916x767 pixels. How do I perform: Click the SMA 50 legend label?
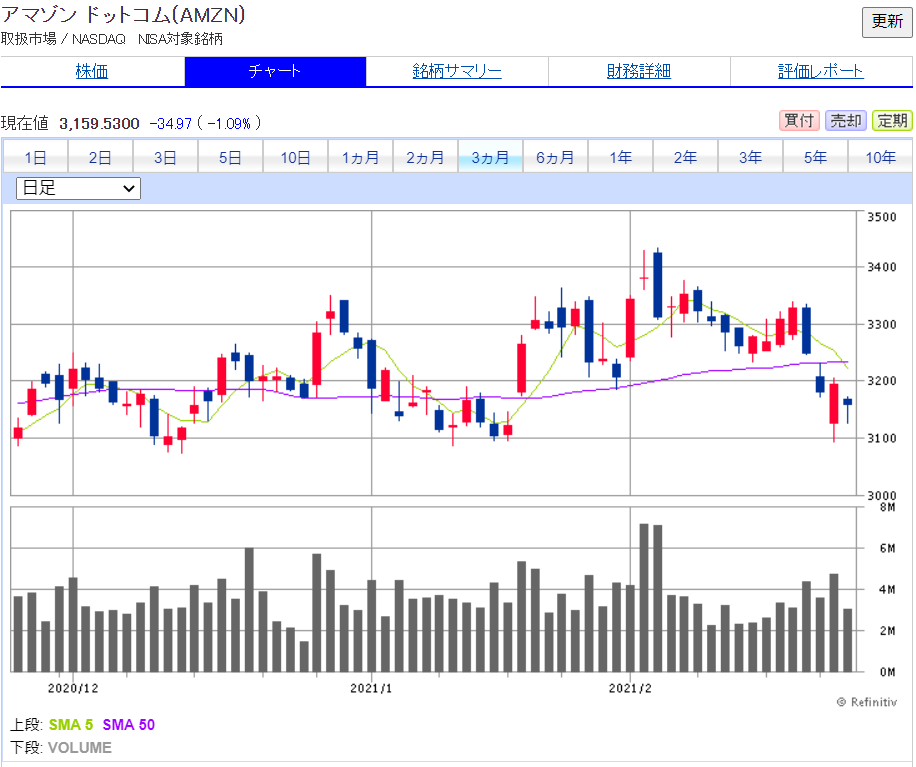(129, 725)
